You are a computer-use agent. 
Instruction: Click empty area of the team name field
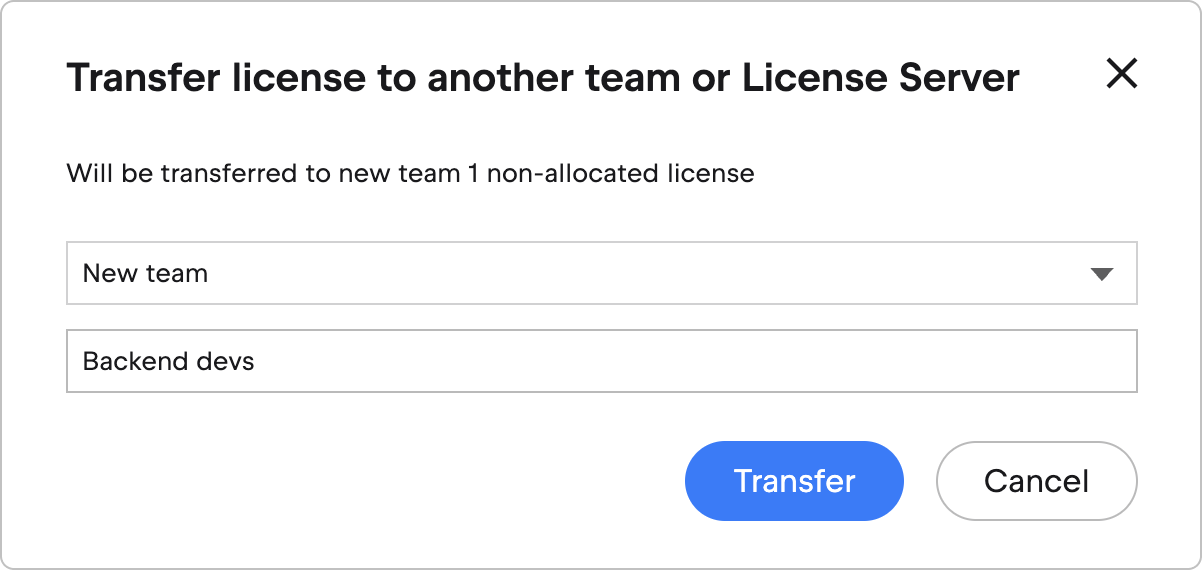(700, 361)
